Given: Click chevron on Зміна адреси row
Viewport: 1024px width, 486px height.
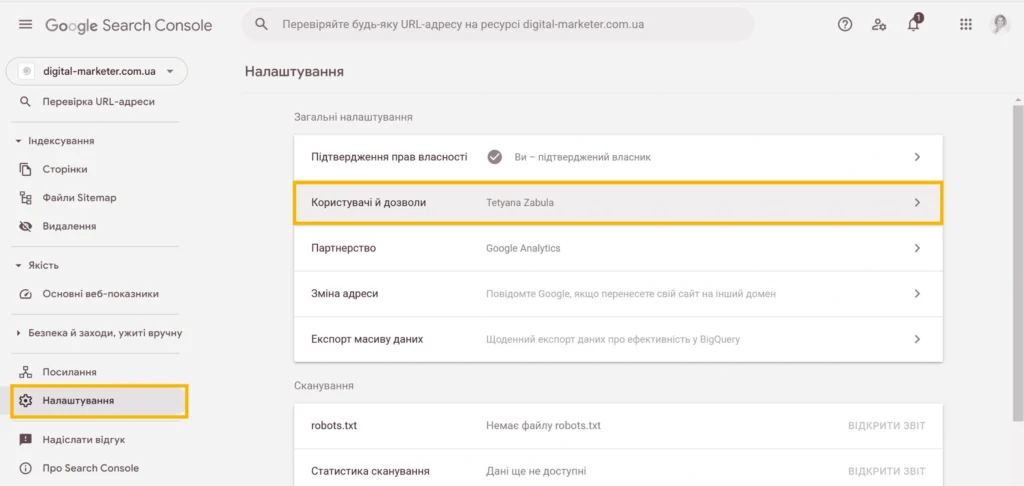Looking at the screenshot, I should pos(917,294).
